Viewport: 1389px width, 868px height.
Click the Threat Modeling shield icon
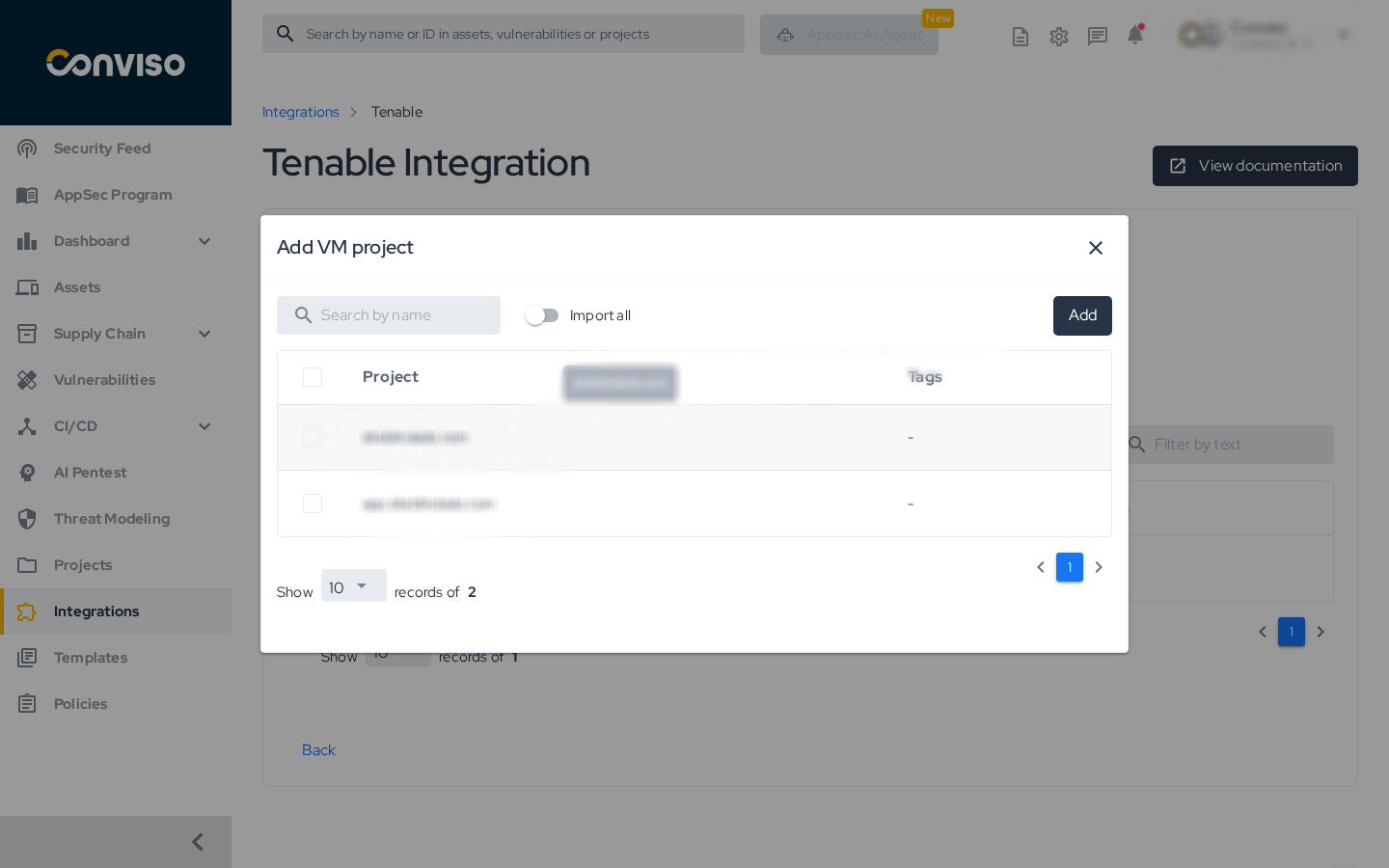click(x=27, y=519)
